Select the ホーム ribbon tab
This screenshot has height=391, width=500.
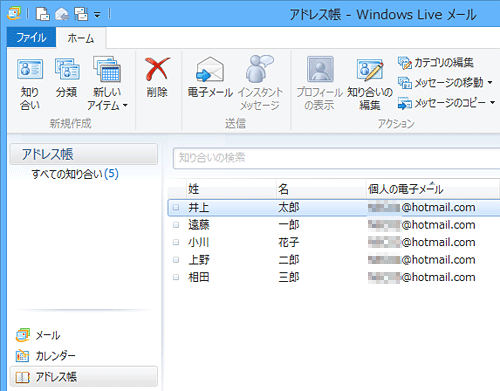coord(81,38)
